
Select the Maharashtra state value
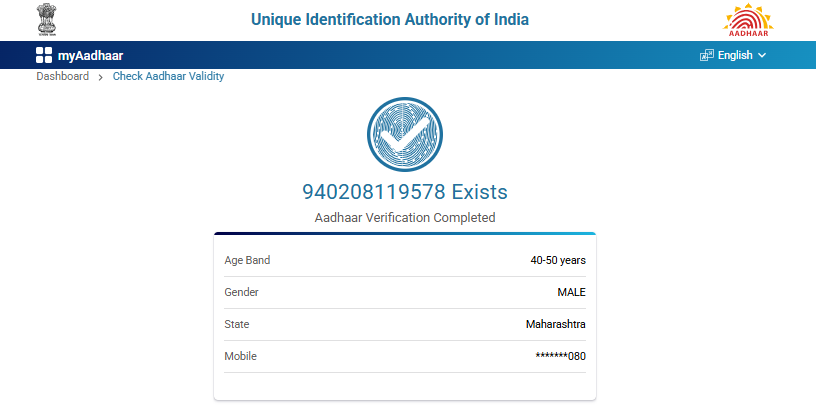[555, 324]
